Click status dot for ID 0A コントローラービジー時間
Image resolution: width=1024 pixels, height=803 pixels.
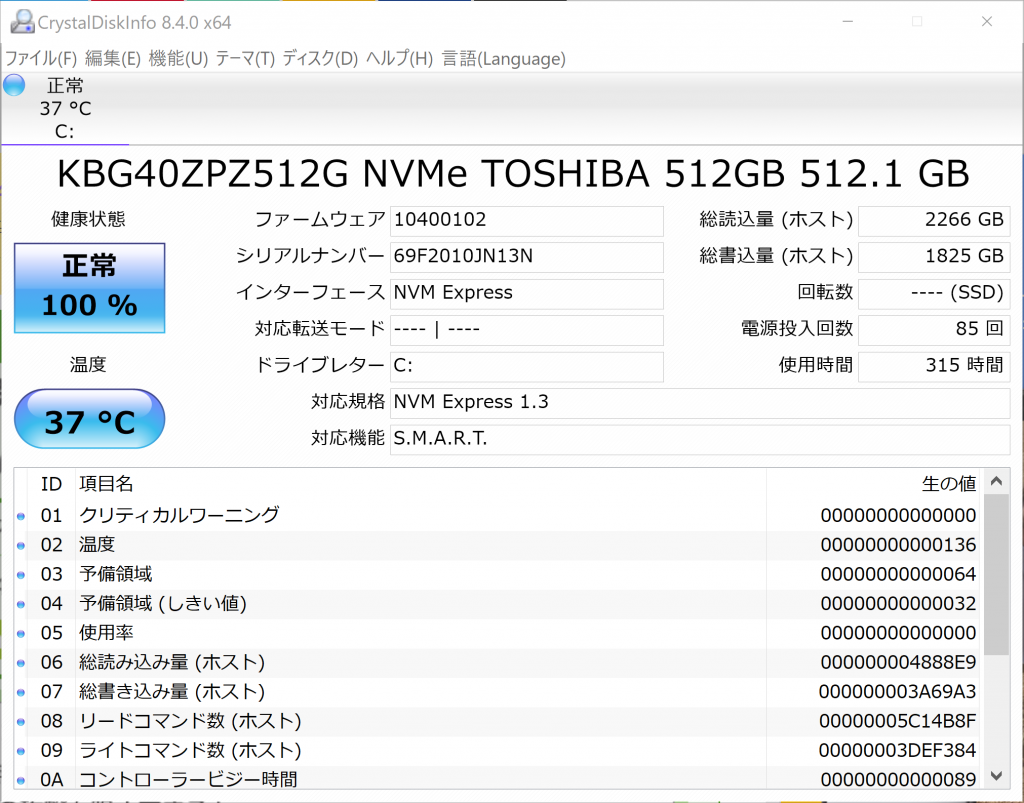click(21, 780)
